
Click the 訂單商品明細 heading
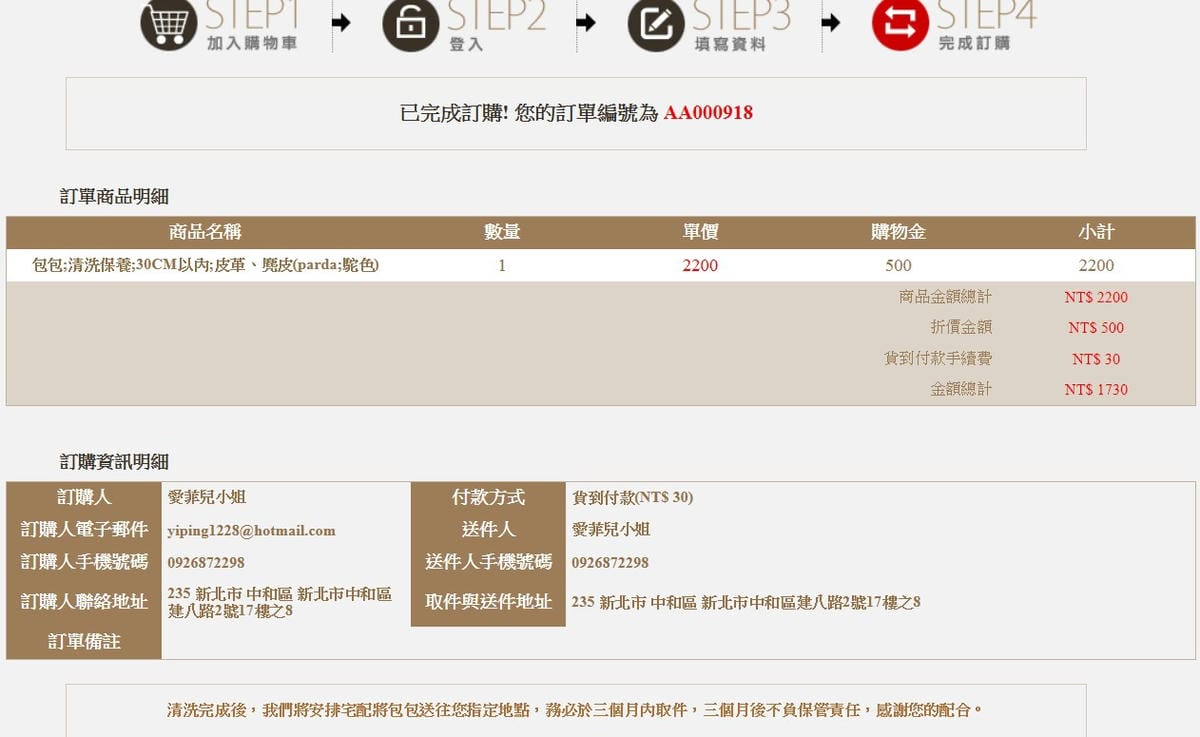pyautogui.click(x=114, y=197)
